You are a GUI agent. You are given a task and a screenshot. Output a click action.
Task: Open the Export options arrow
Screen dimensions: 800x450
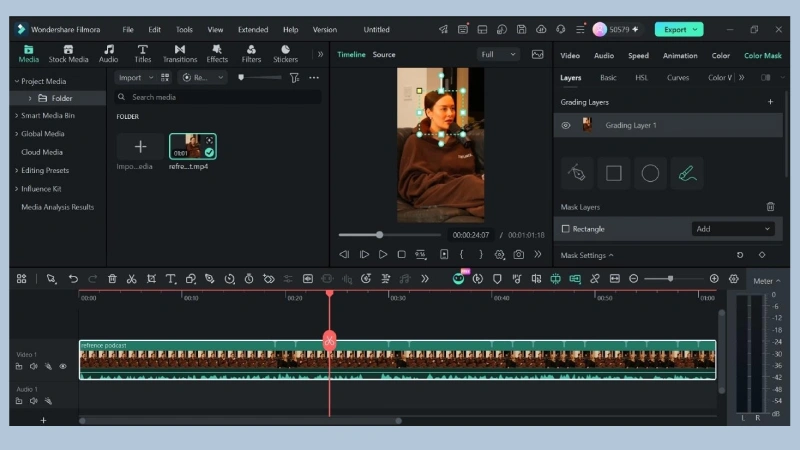point(695,30)
